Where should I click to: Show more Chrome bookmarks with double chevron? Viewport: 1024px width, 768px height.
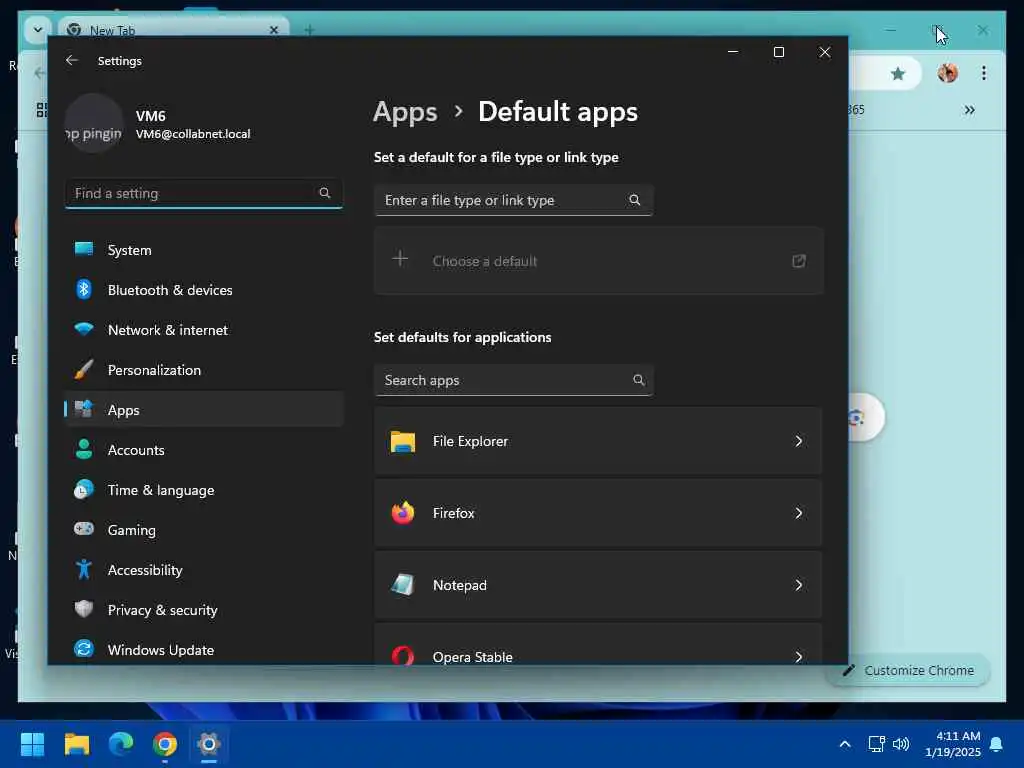[970, 110]
